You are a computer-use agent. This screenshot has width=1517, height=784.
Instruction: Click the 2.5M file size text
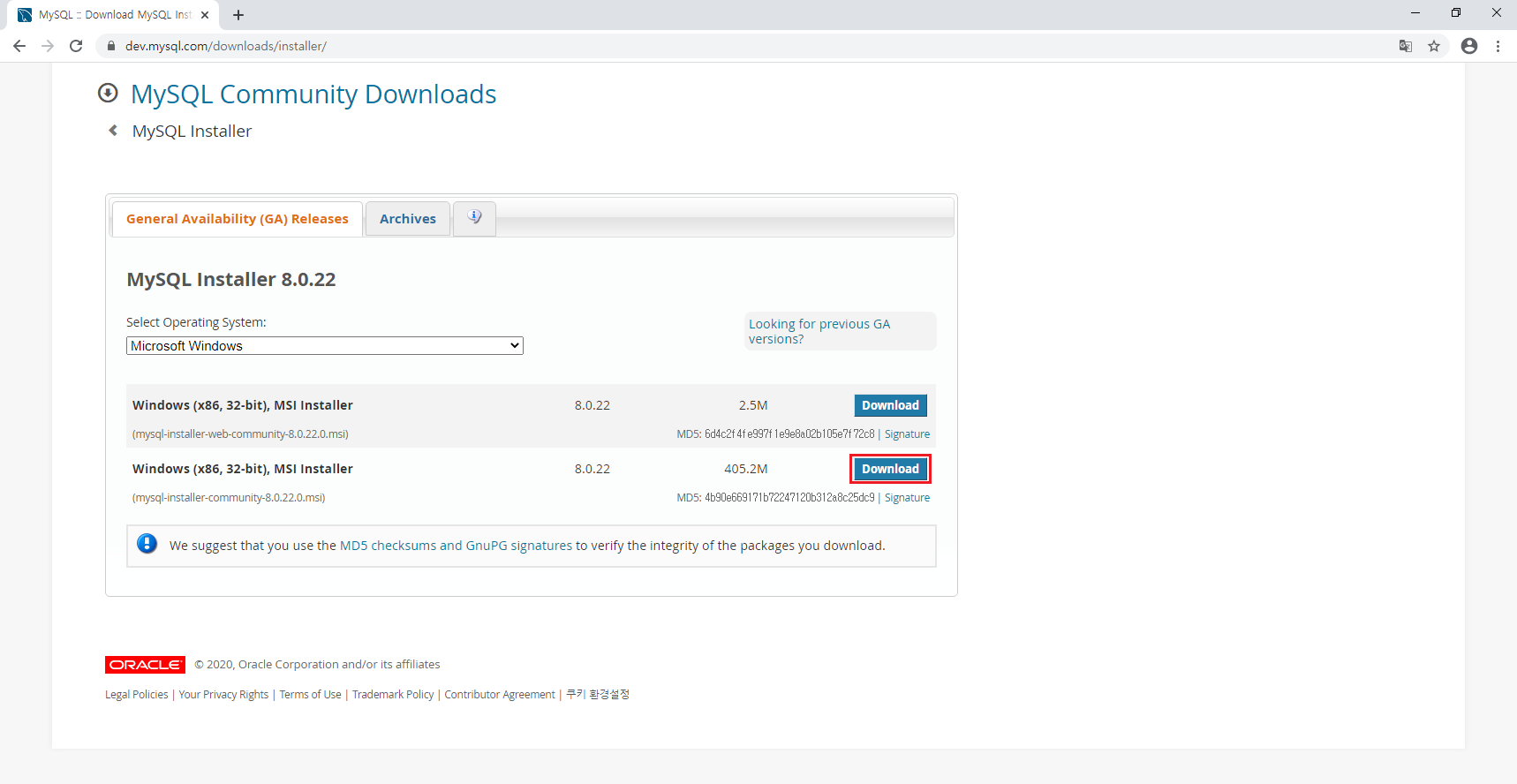pyautogui.click(x=753, y=405)
